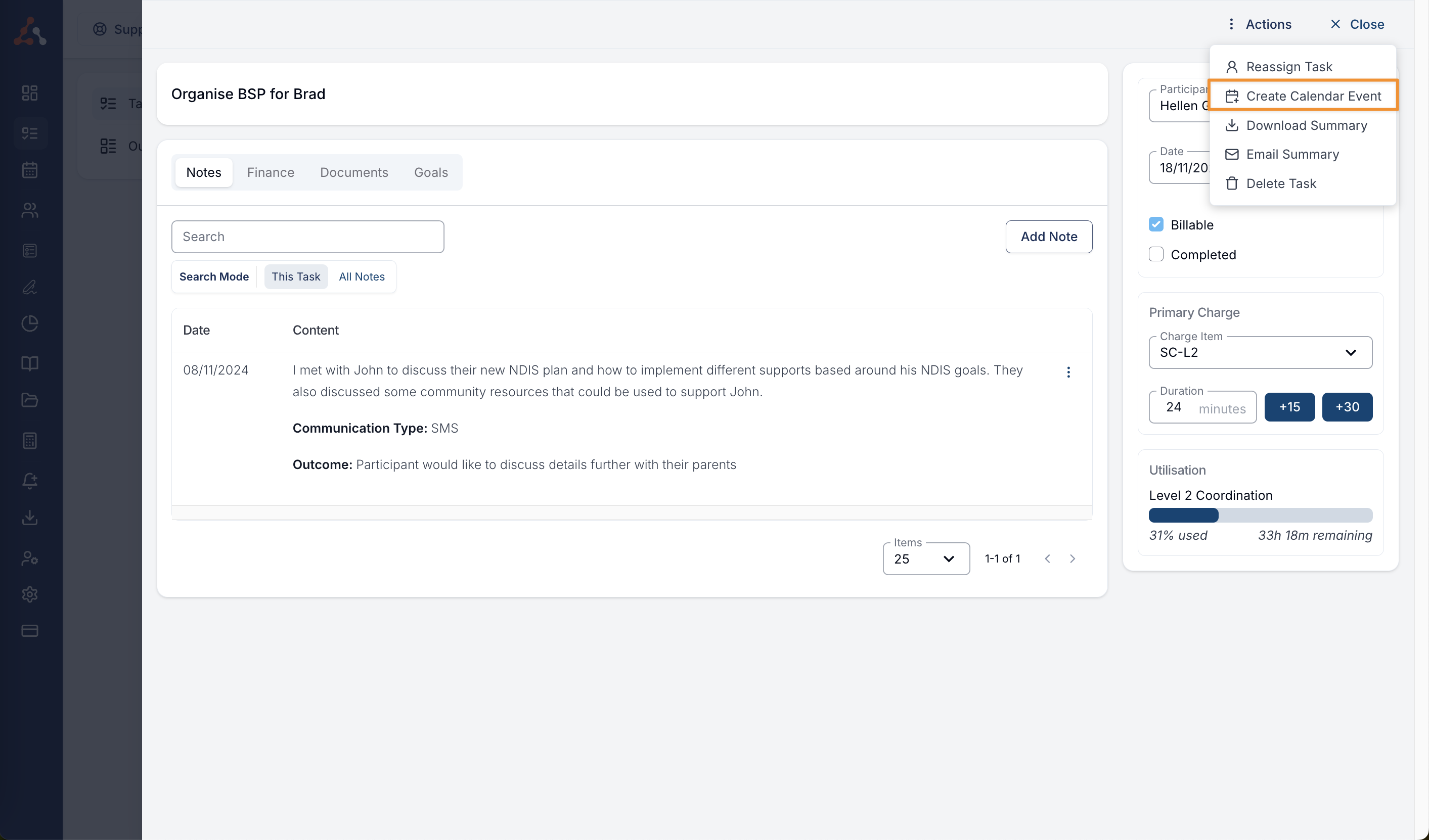Click into the notes Search field

click(x=307, y=237)
